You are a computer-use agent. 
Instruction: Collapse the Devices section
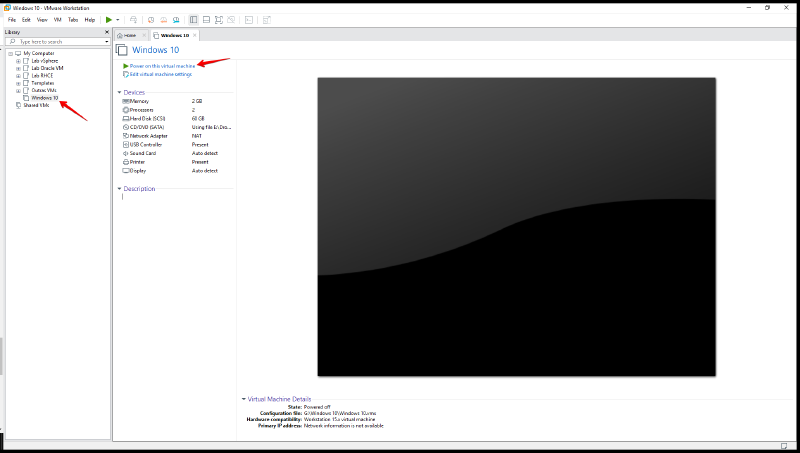coord(119,92)
